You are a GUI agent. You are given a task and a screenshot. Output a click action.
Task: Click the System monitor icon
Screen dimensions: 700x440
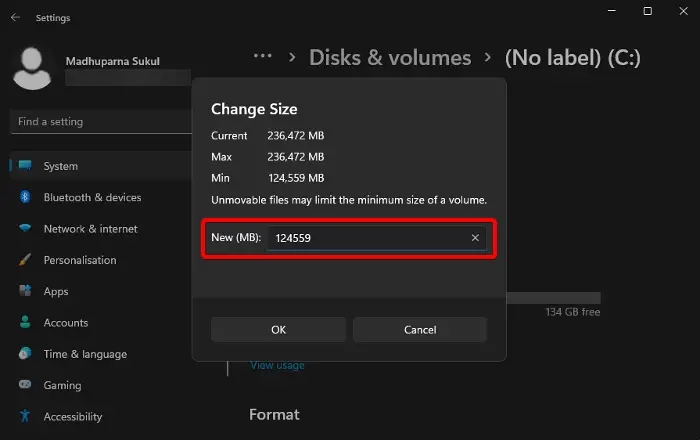[x=25, y=166]
